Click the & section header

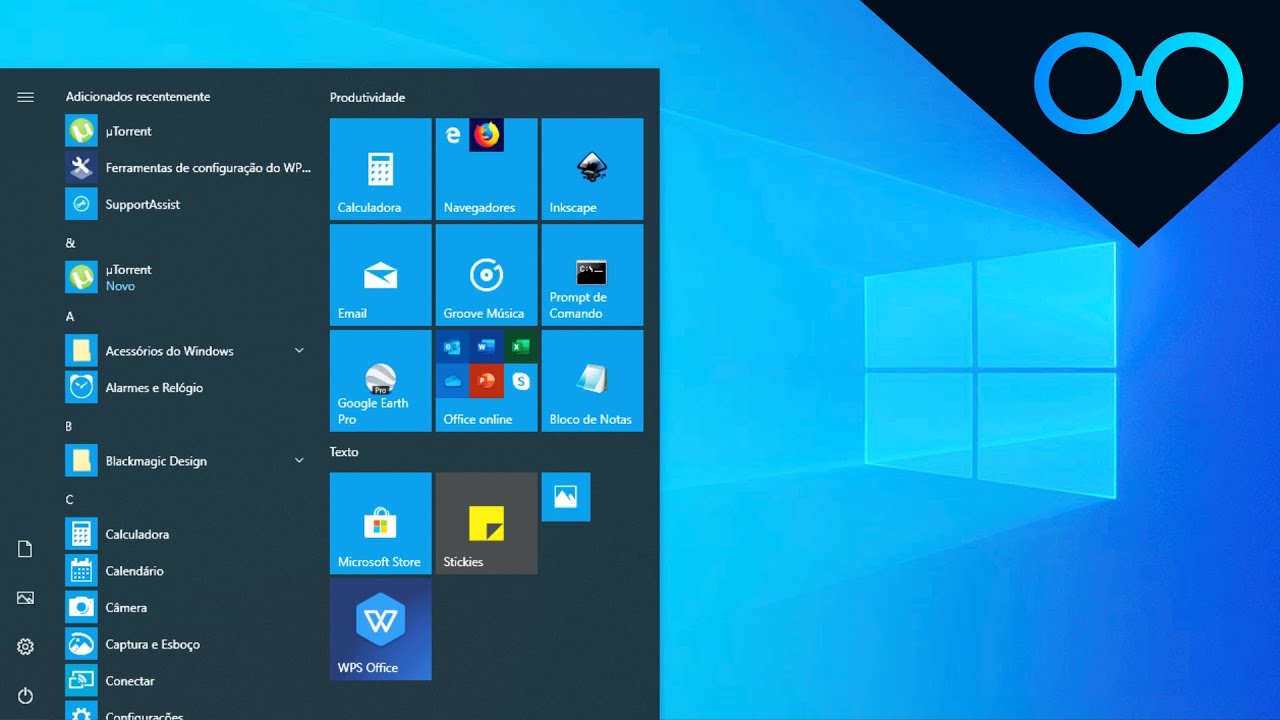pos(70,243)
